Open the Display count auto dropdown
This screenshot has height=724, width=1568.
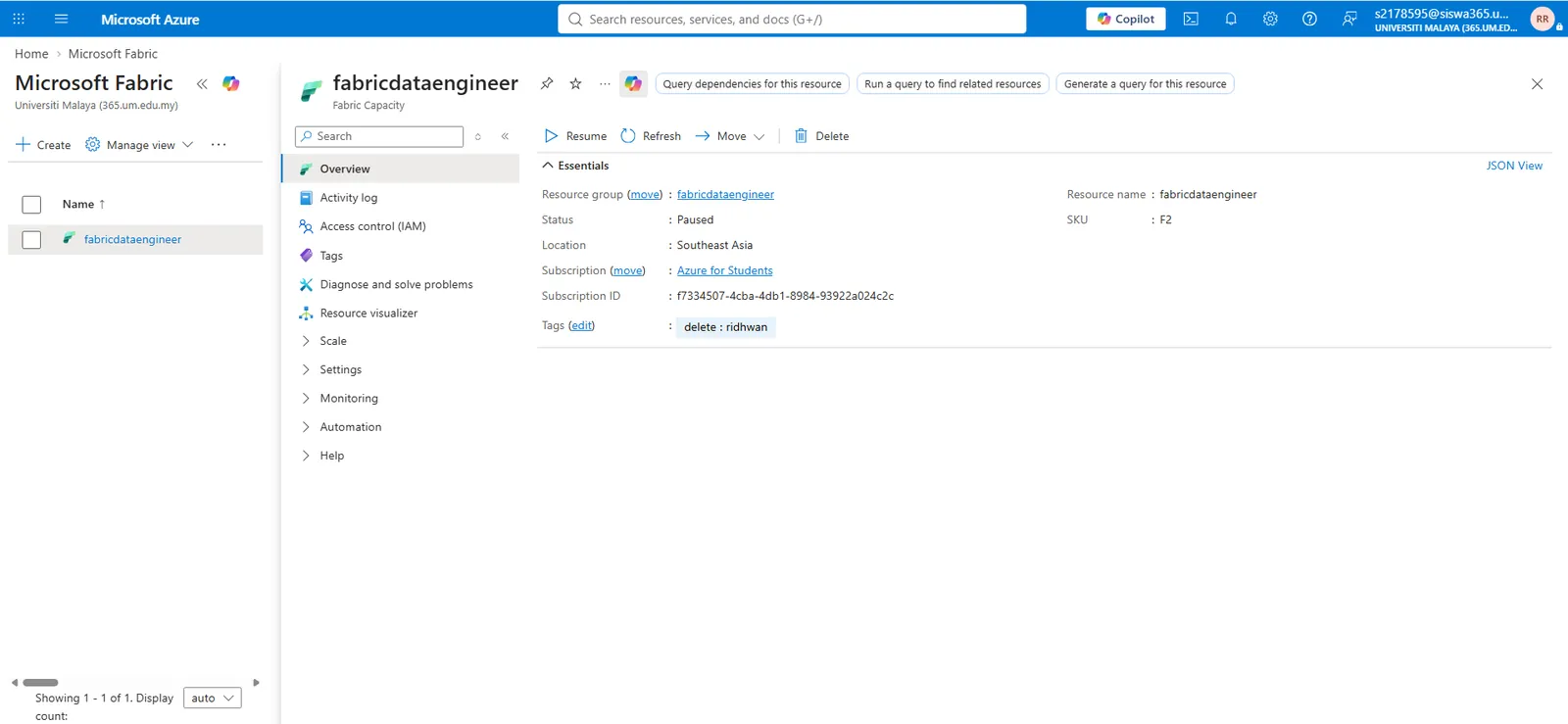click(x=213, y=699)
